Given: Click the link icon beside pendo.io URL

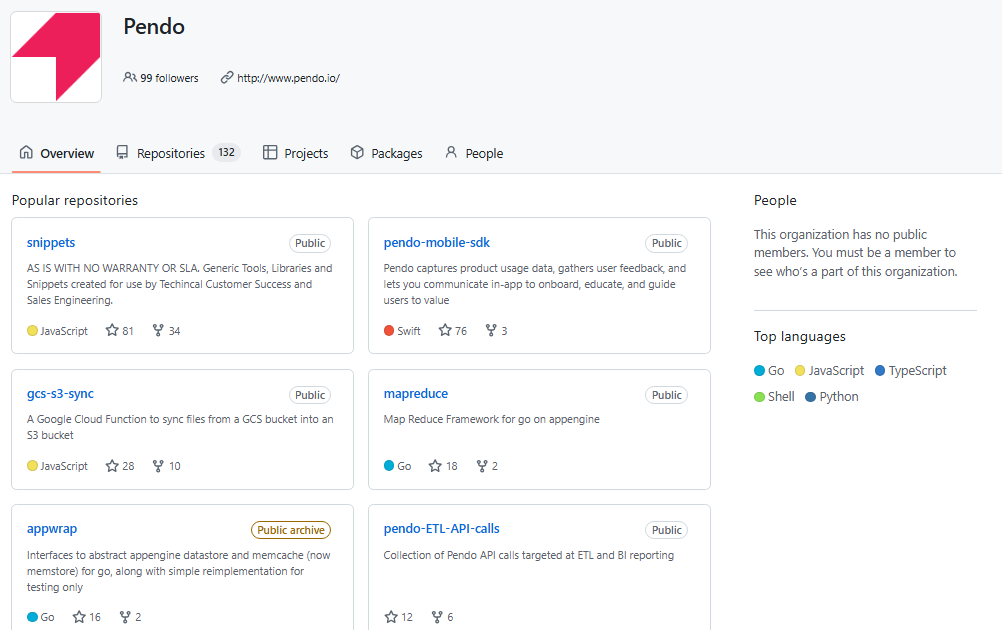Looking at the screenshot, I should [x=227, y=78].
